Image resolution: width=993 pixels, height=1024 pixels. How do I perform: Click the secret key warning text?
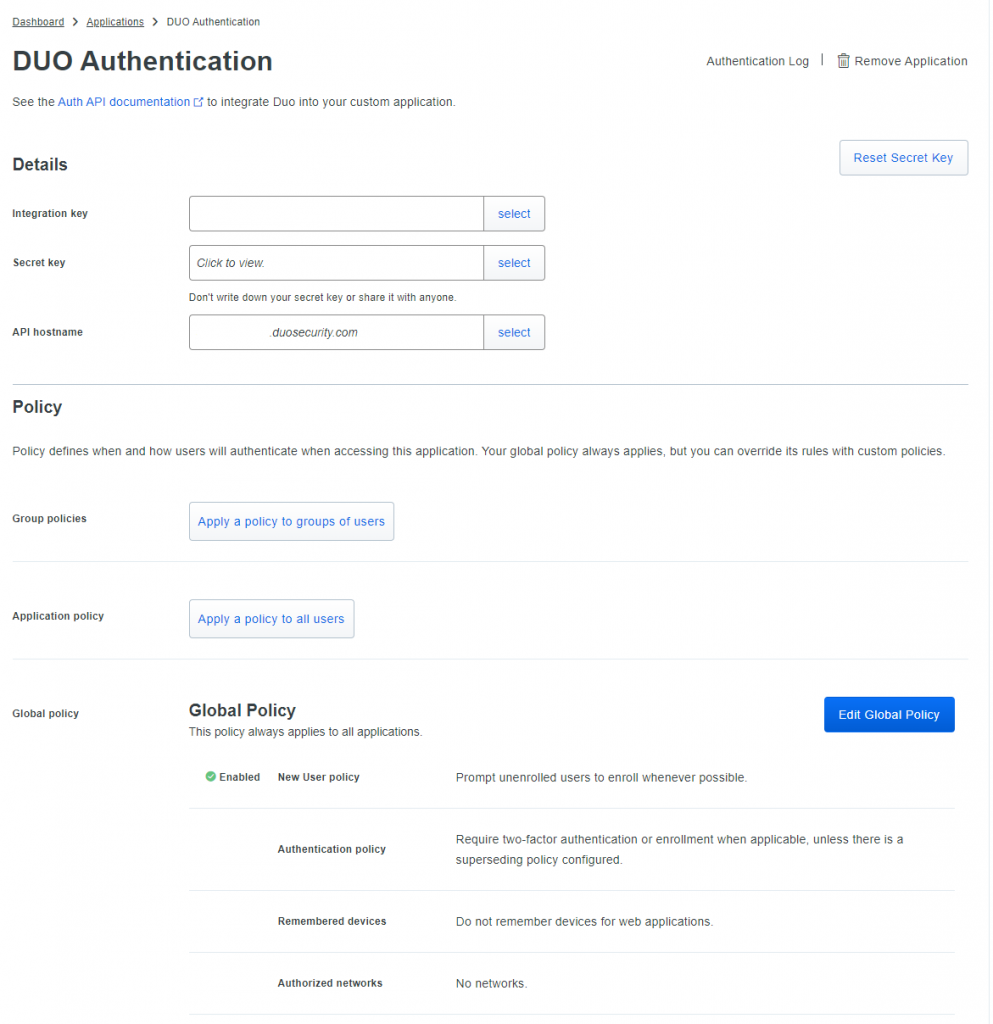323,297
